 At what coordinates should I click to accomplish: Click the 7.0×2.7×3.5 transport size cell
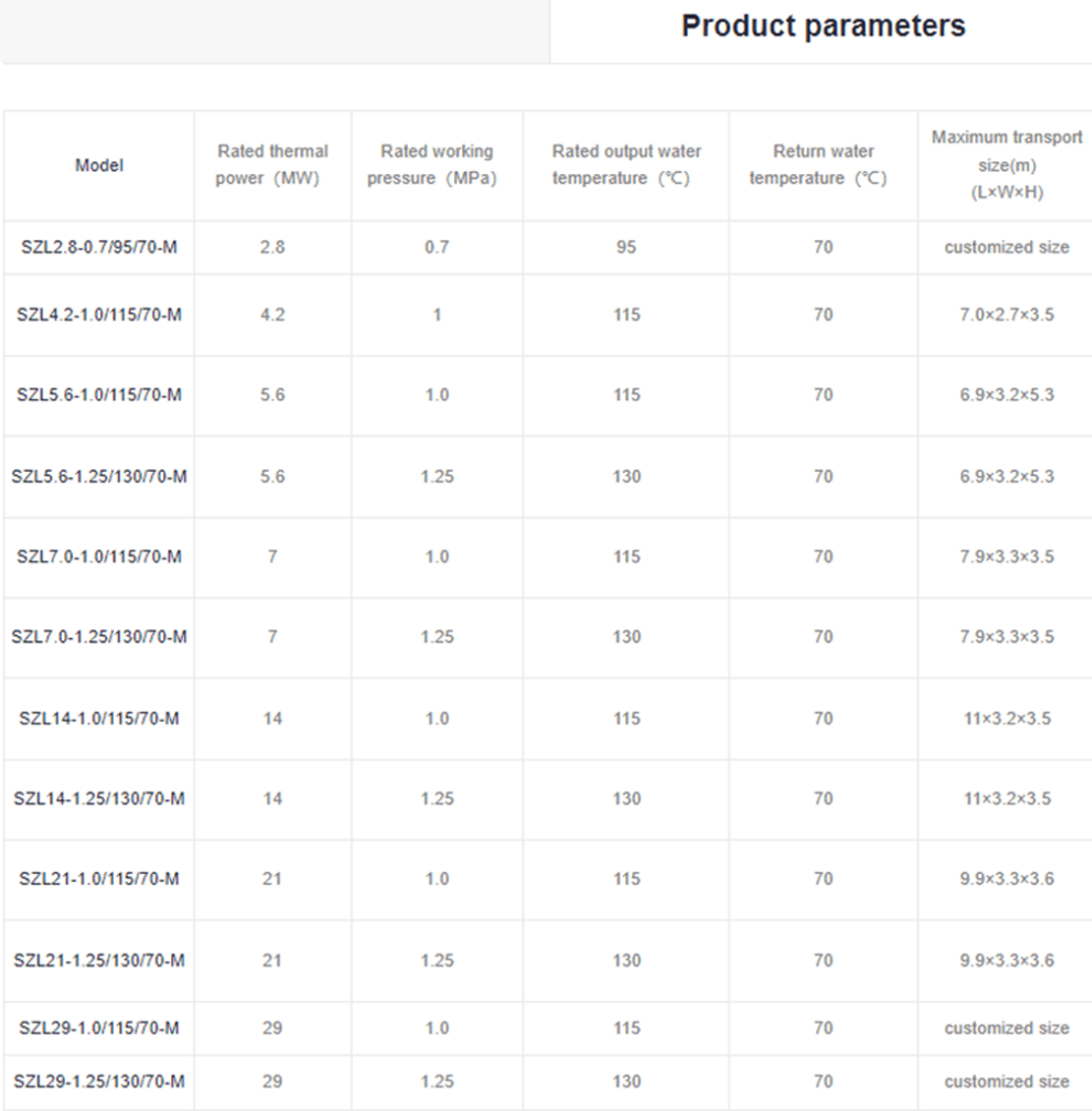1006,315
